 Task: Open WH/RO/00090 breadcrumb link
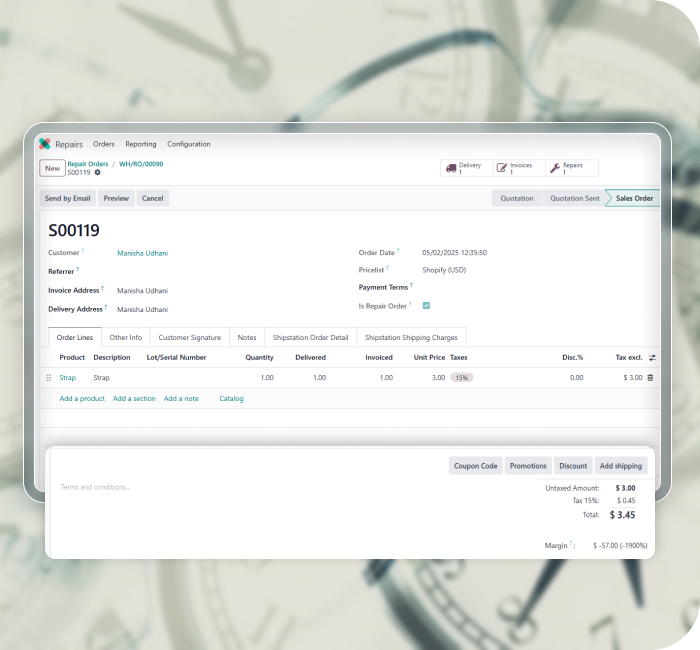click(x=141, y=164)
